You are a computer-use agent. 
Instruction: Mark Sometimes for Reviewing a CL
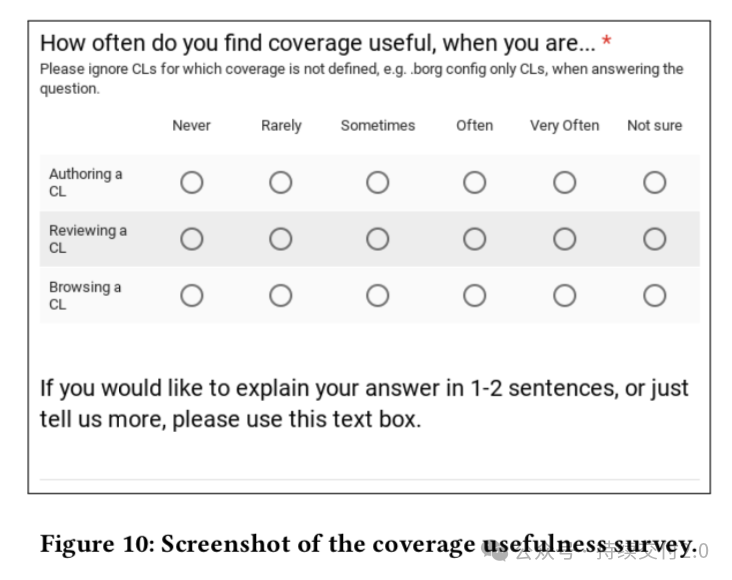(378, 239)
